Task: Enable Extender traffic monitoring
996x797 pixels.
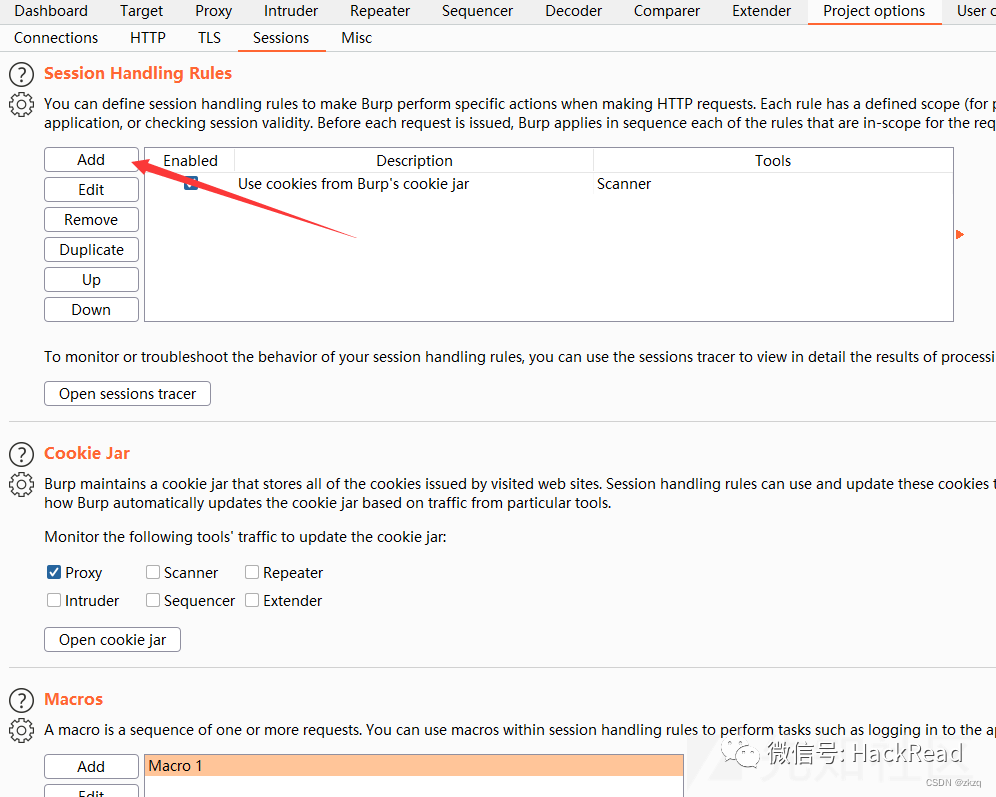Action: point(252,600)
